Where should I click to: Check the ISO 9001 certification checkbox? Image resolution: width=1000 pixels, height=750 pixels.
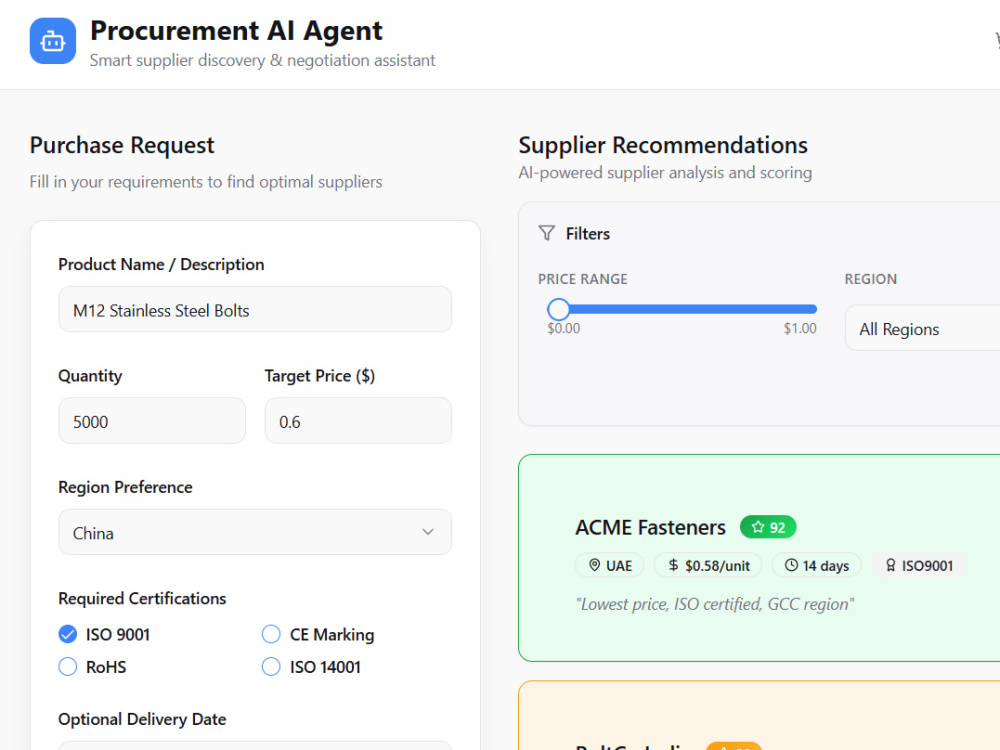coord(68,635)
